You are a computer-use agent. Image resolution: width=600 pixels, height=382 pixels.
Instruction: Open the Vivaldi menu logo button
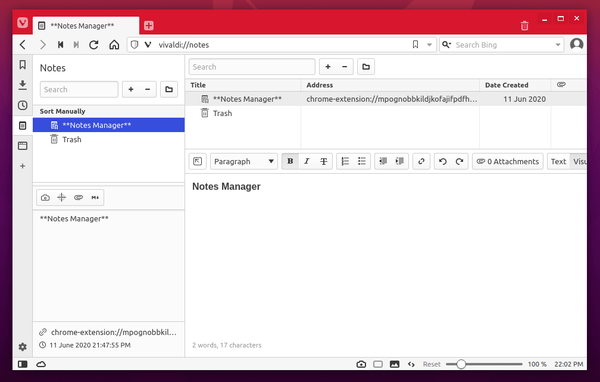coord(23,23)
